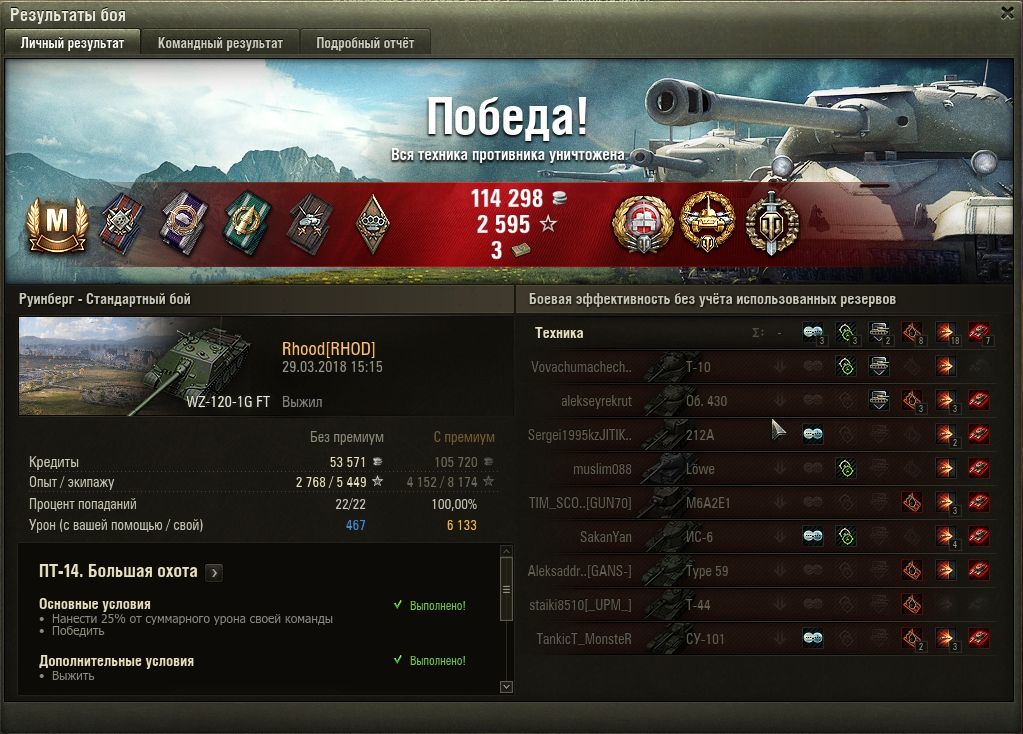Click the sword and shield achievement medal
This screenshot has width=1023, height=734.
click(772, 224)
